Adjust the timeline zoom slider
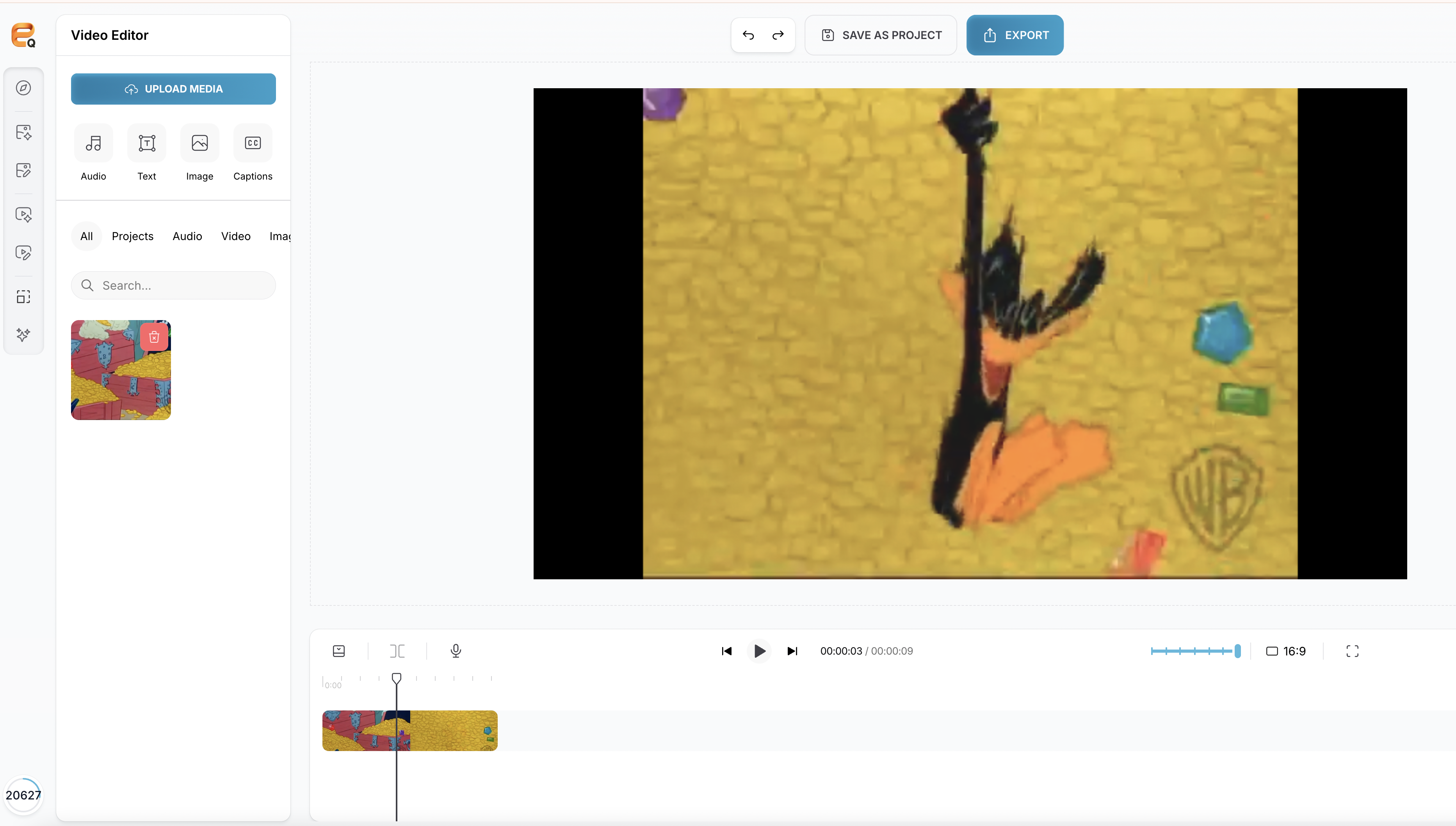Viewport: 1456px width, 826px height. coord(1237,651)
